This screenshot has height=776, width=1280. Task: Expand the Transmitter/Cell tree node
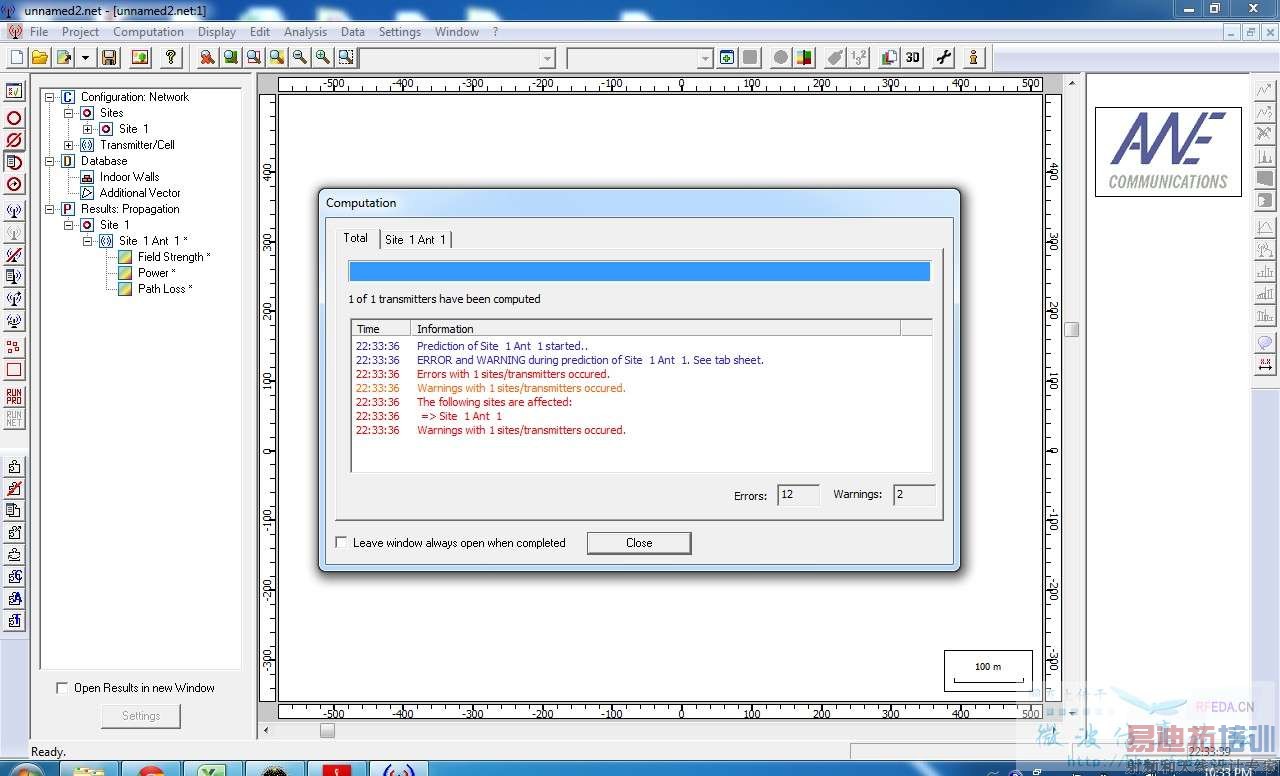(x=69, y=145)
